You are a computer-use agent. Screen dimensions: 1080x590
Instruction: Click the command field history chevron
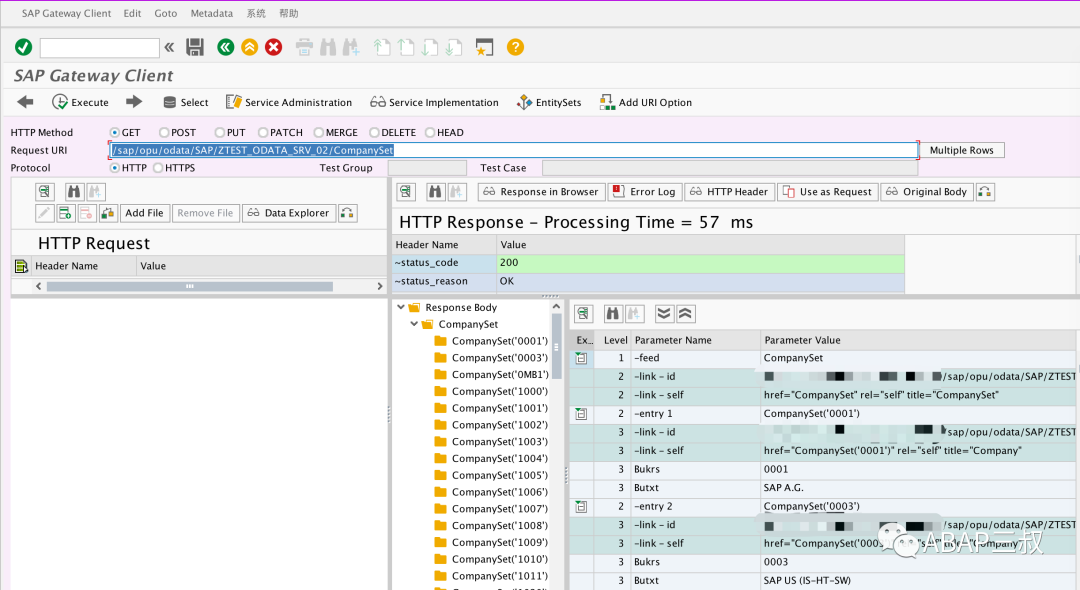(x=169, y=47)
